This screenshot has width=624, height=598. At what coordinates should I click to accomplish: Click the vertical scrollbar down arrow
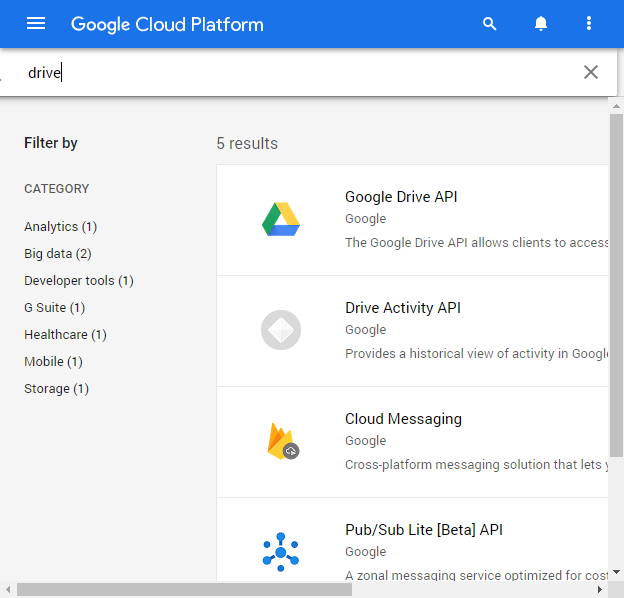coord(616,572)
